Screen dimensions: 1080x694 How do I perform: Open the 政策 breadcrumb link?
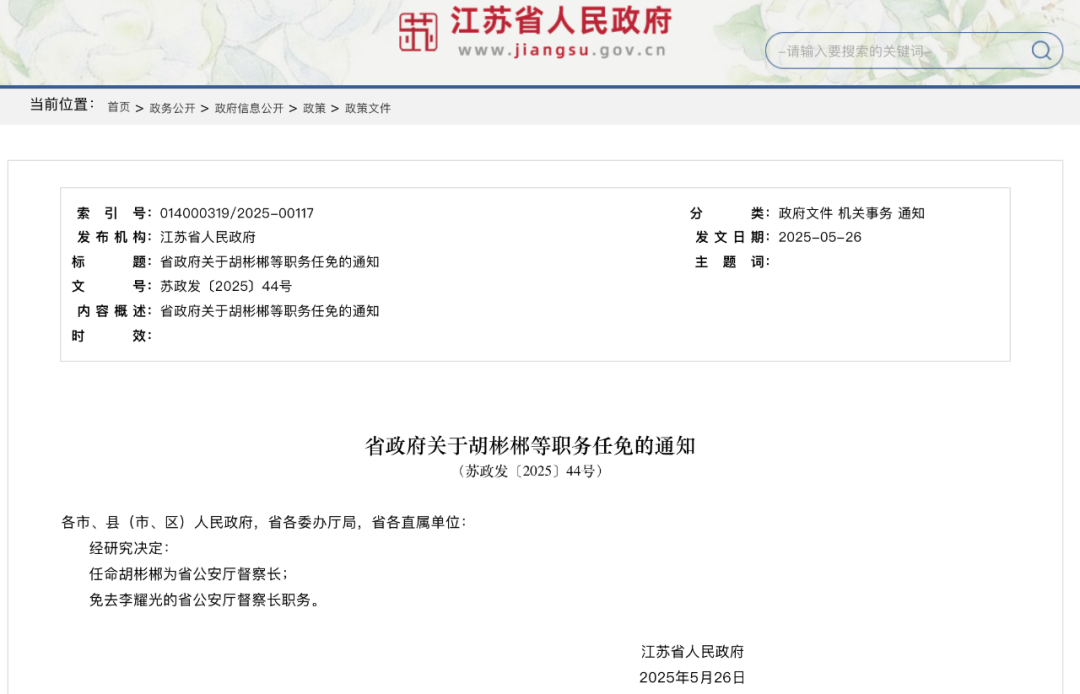point(313,107)
